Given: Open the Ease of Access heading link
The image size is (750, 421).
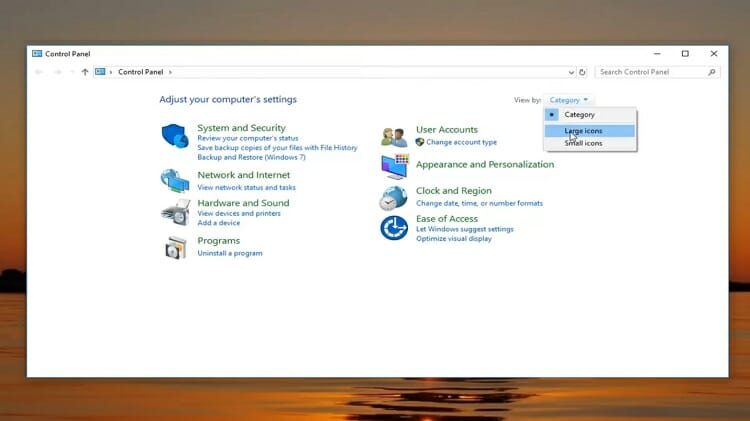Looking at the screenshot, I should (x=447, y=219).
